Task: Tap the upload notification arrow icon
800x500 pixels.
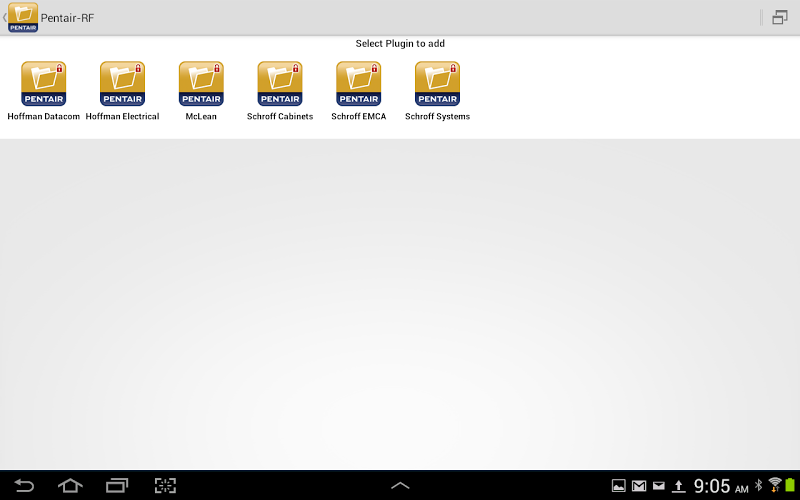Action: 679,486
